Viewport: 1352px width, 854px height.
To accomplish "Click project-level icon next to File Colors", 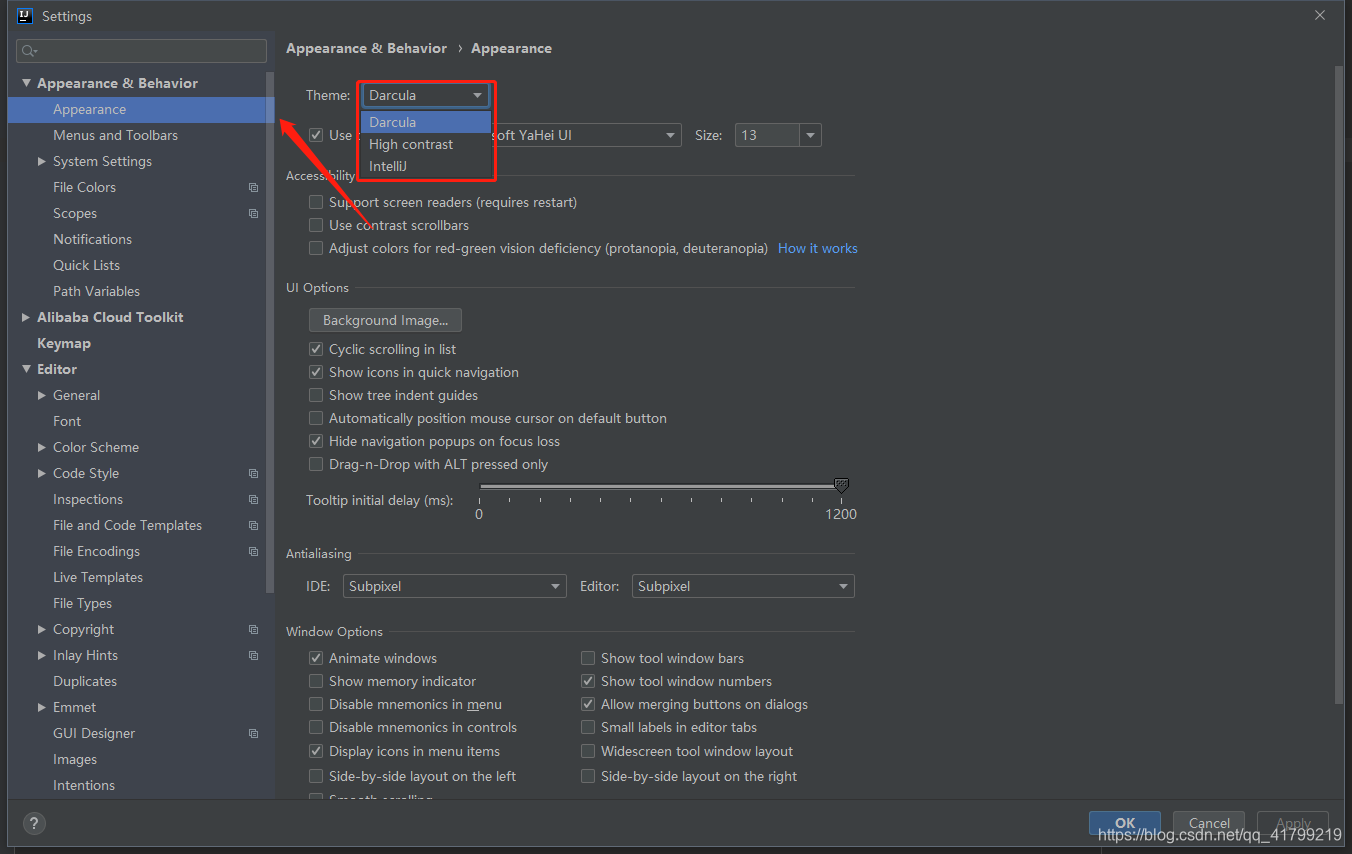I will (253, 187).
